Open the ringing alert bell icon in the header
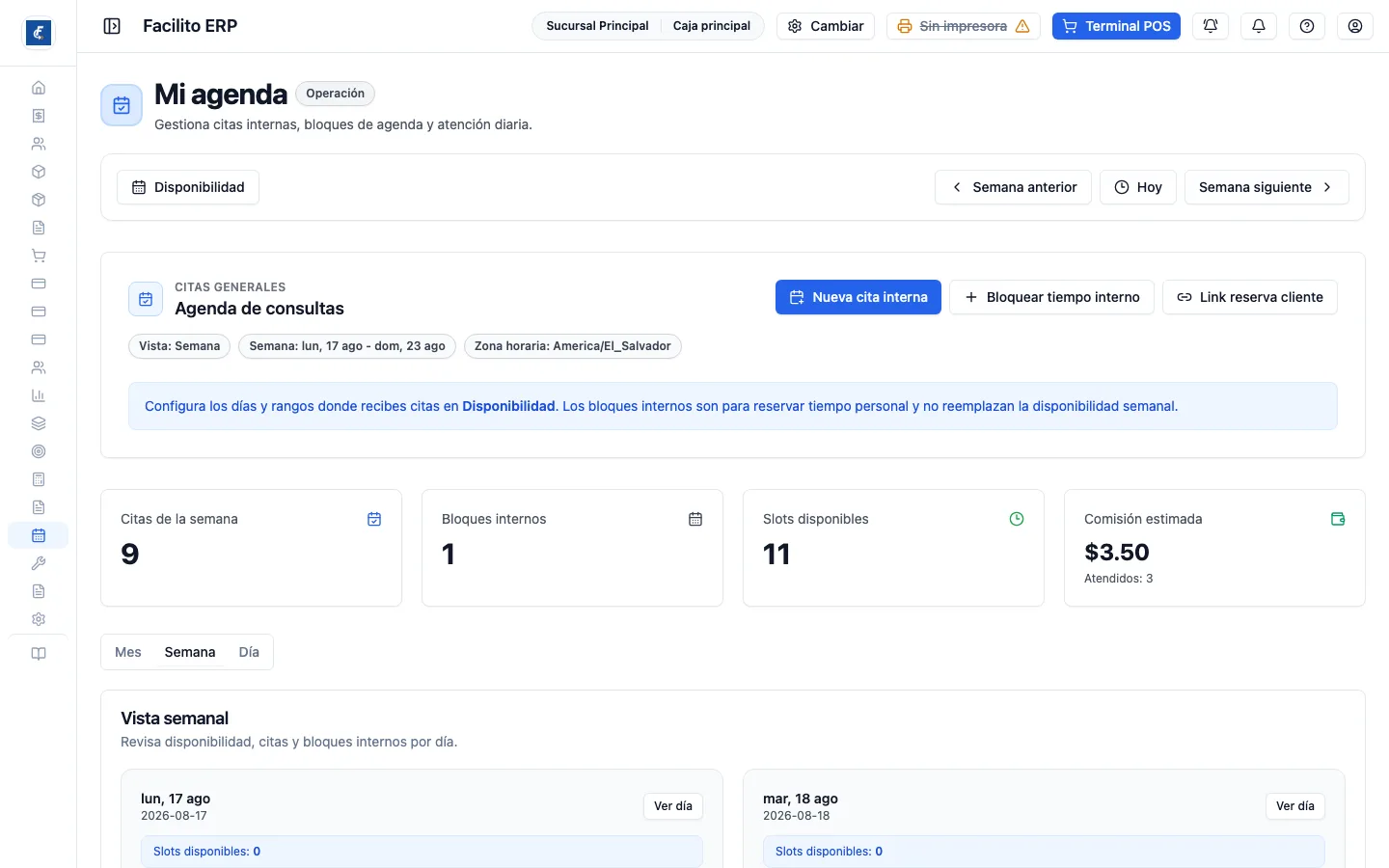 pyautogui.click(x=1211, y=26)
